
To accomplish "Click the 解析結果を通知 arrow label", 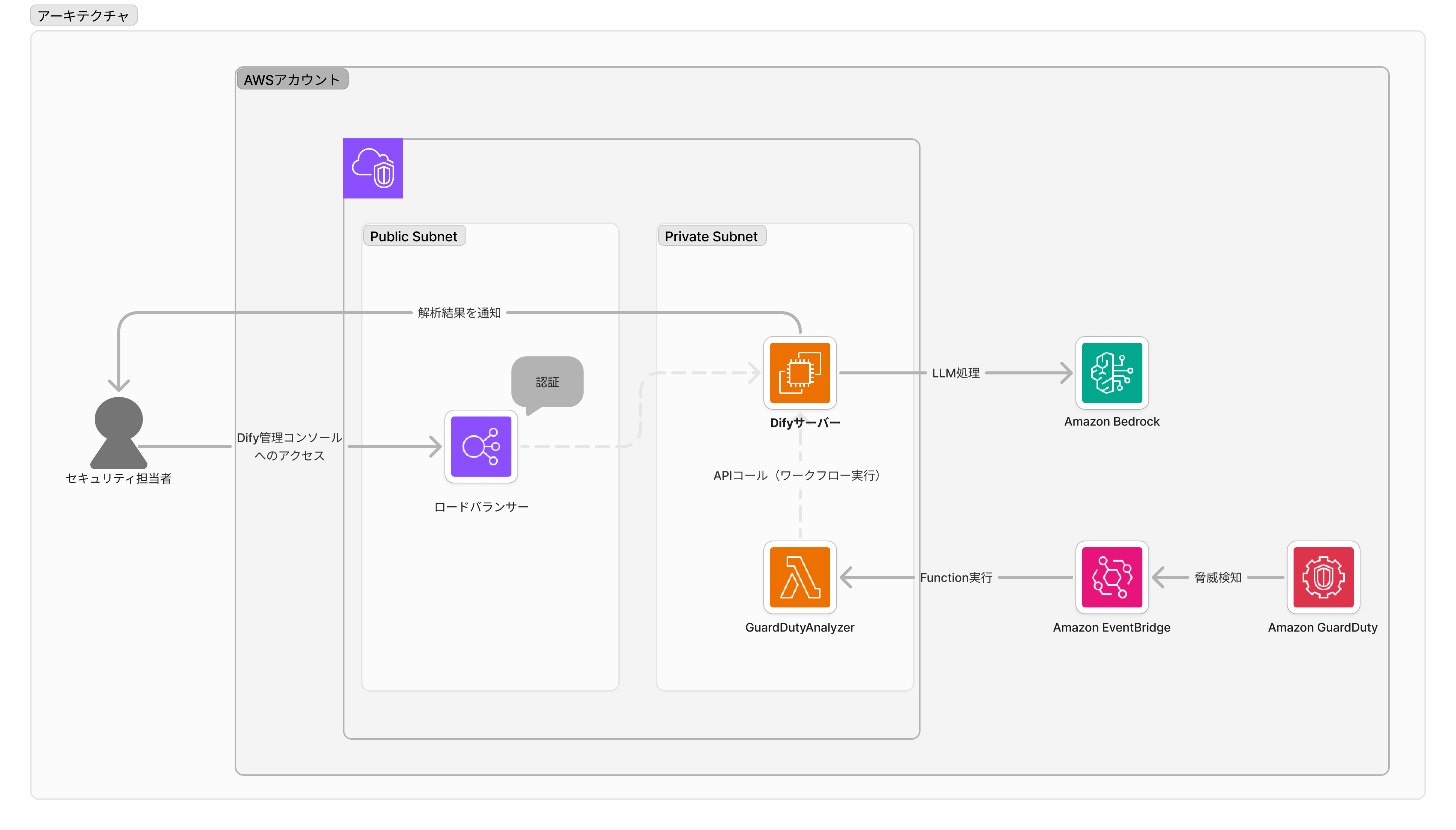I will (x=459, y=312).
